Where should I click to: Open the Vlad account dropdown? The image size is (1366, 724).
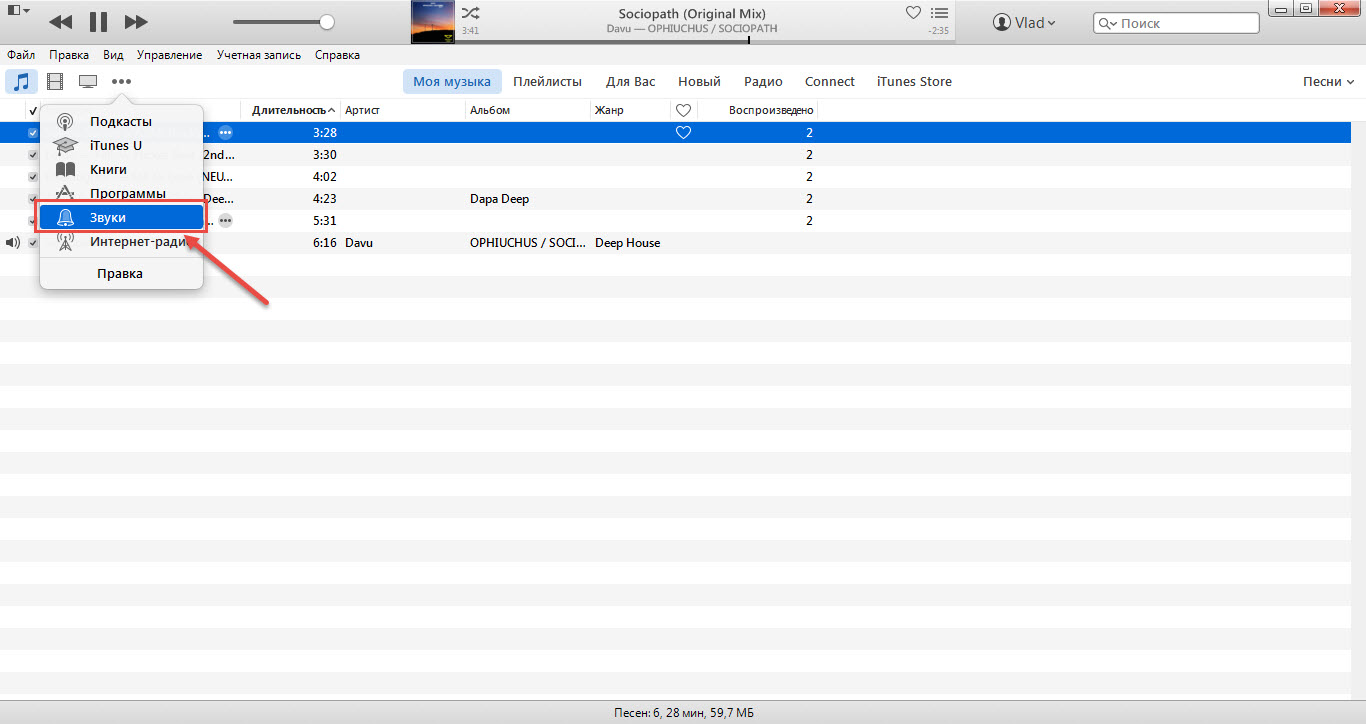coord(1025,22)
